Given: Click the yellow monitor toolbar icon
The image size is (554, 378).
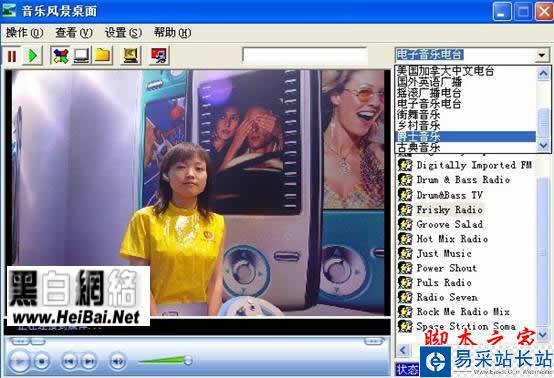Looking at the screenshot, I should pyautogui.click(x=130, y=56).
